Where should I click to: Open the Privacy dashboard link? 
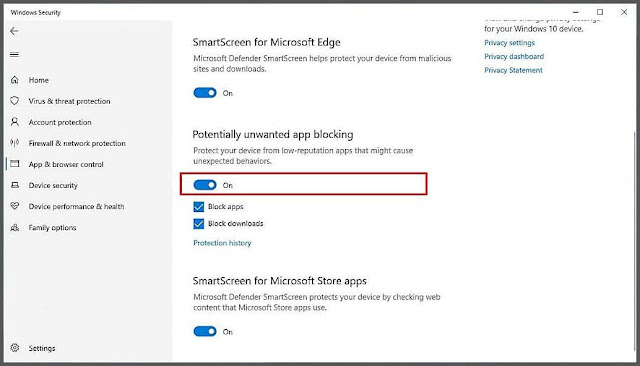coord(514,56)
